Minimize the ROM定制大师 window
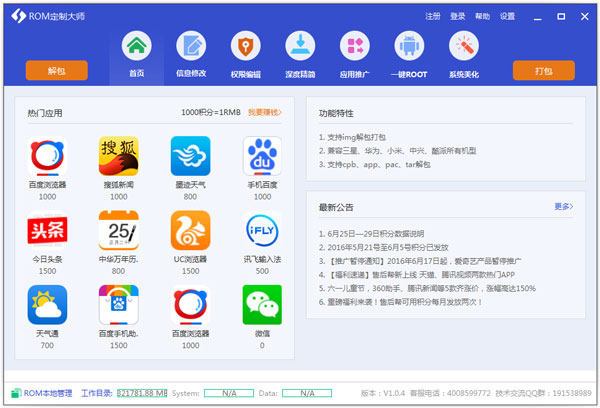 coord(538,17)
